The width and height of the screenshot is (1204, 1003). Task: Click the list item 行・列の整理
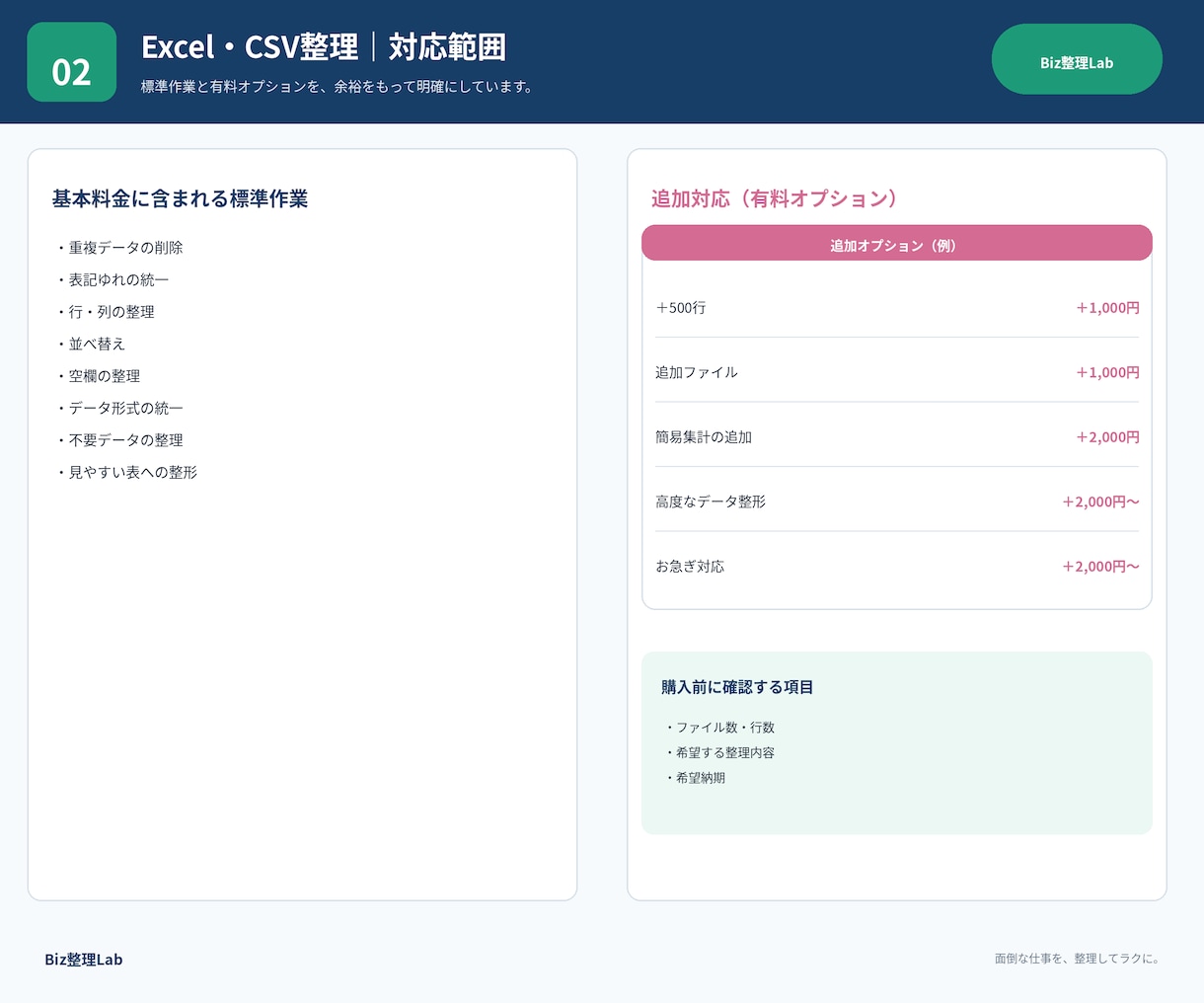[105, 312]
